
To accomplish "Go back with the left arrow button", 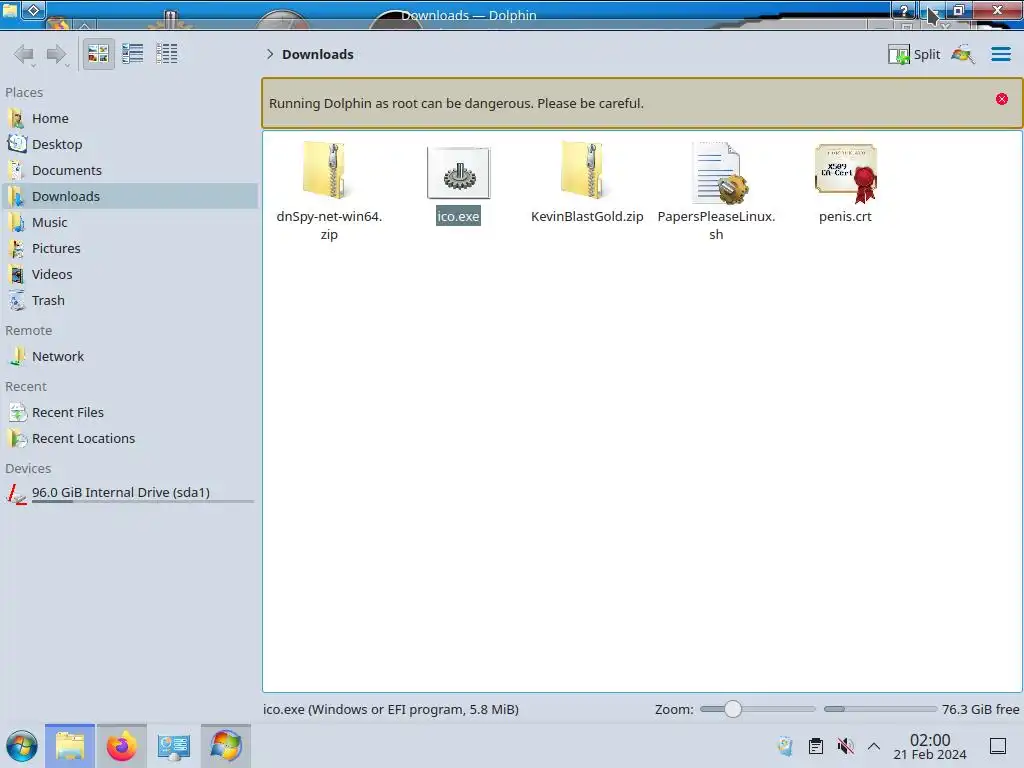I will pos(24,54).
